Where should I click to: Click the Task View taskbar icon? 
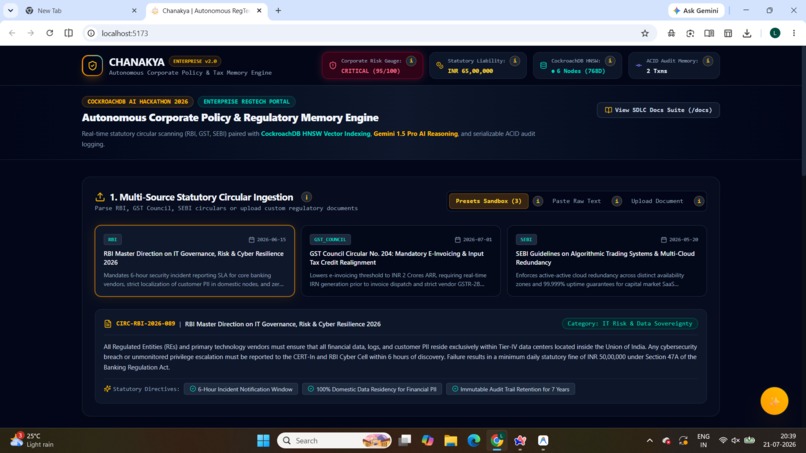405,441
